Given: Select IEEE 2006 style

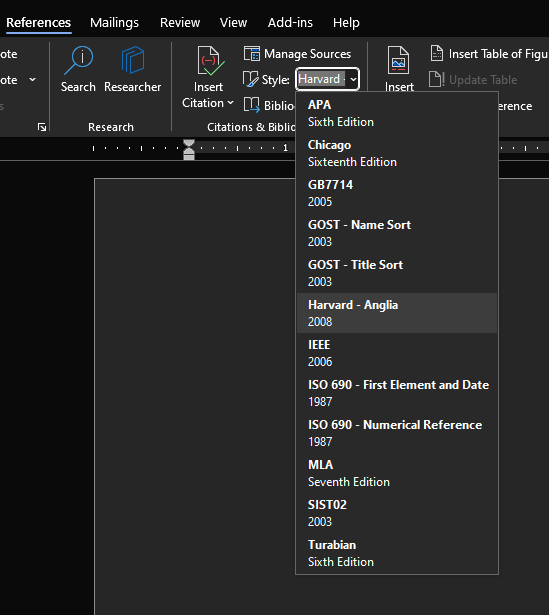Looking at the screenshot, I should point(397,353).
